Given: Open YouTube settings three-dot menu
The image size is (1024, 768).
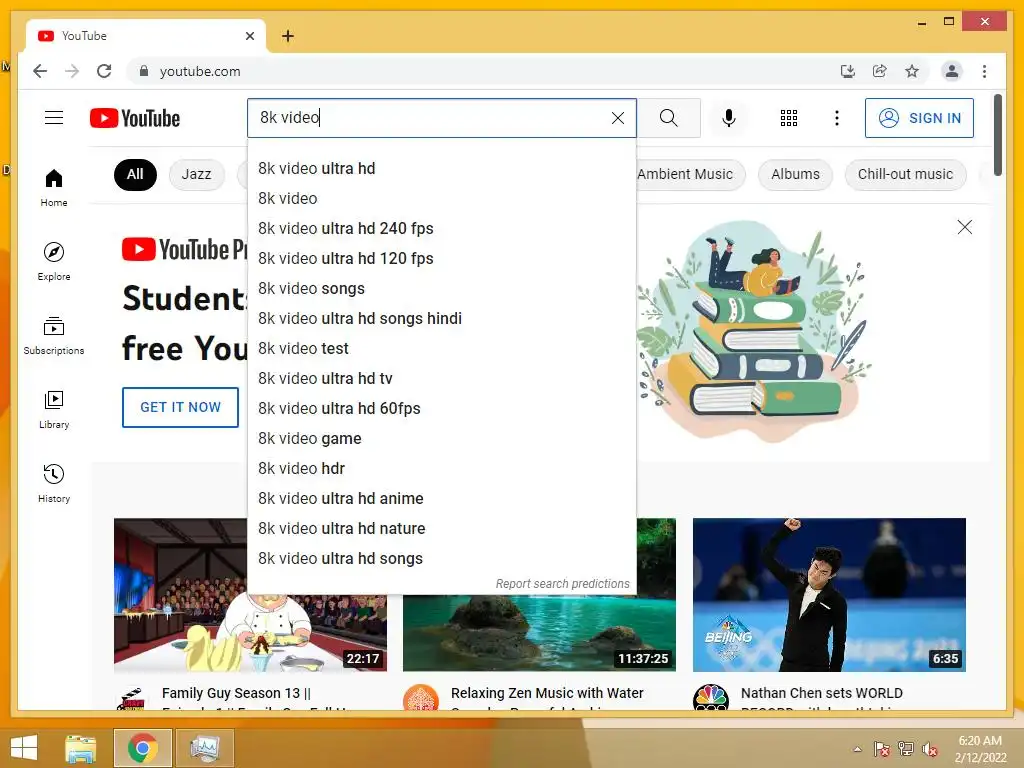Looking at the screenshot, I should click(837, 118).
